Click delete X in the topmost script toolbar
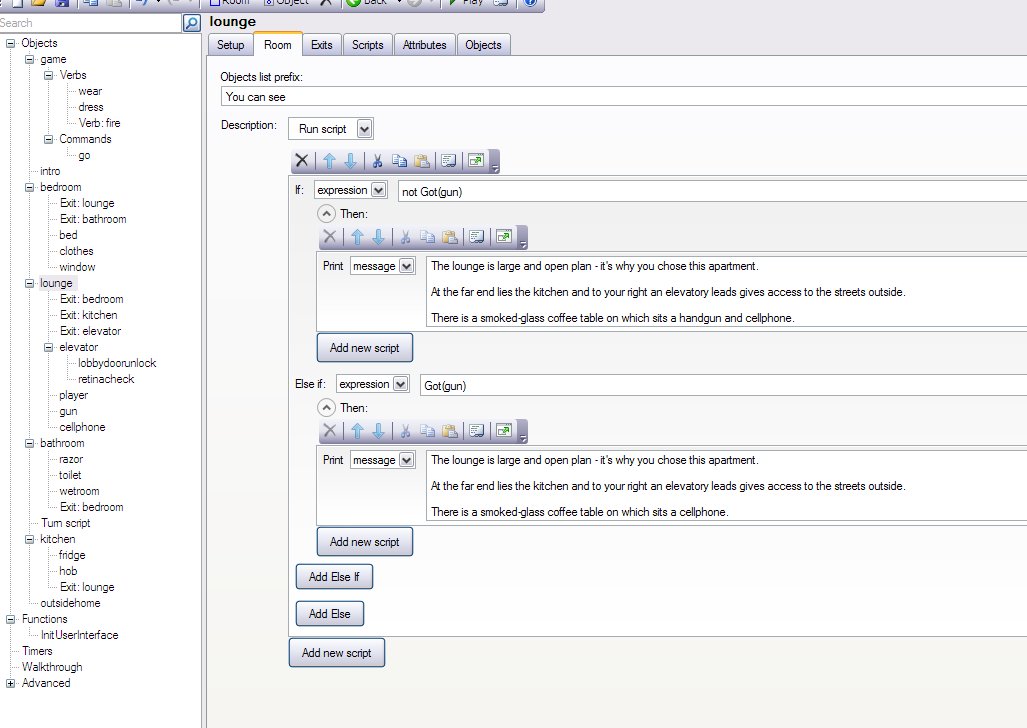This screenshot has width=1027, height=728. tap(301, 160)
